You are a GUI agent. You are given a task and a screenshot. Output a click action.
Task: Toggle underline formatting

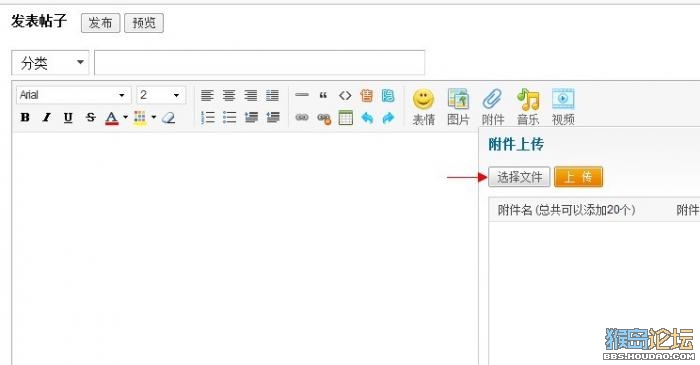click(68, 117)
